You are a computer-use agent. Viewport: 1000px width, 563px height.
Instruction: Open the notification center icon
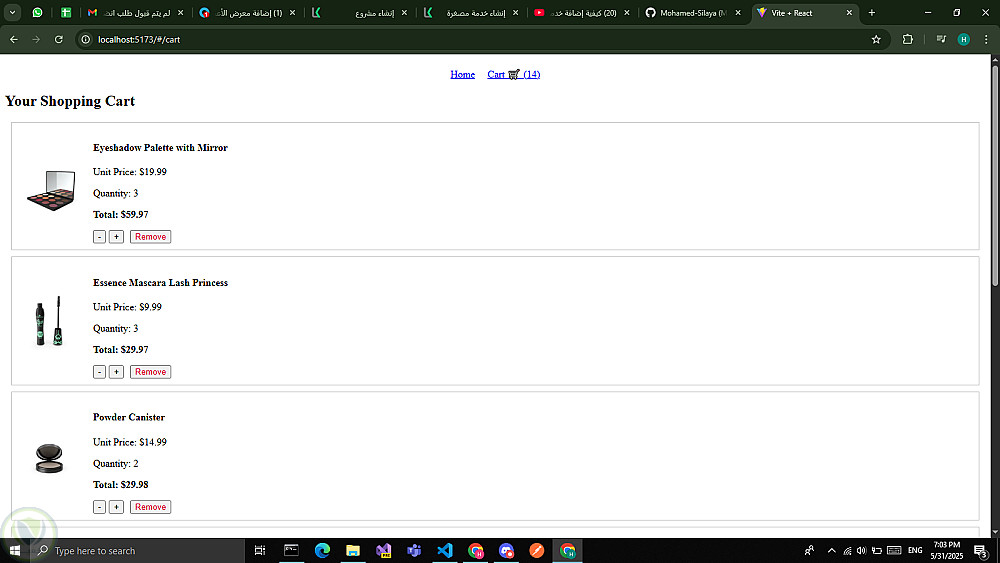point(982,550)
